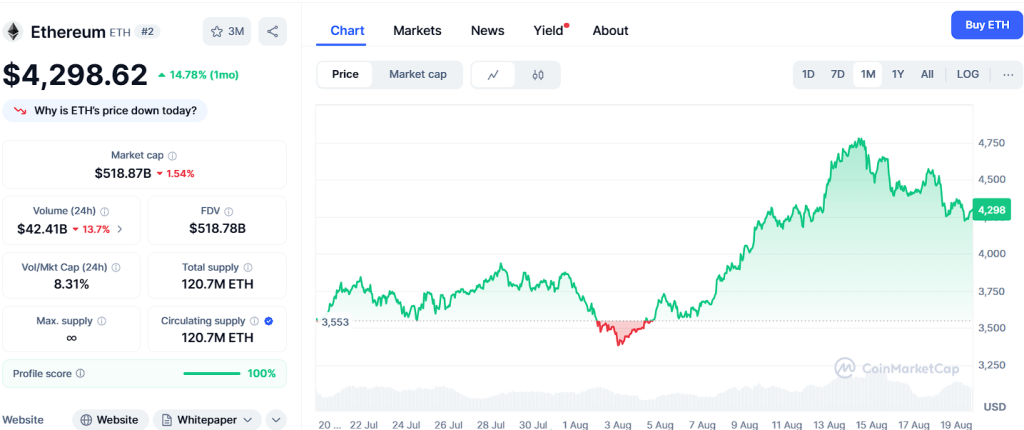
Task: Set chart range to 1M
Action: (x=868, y=74)
